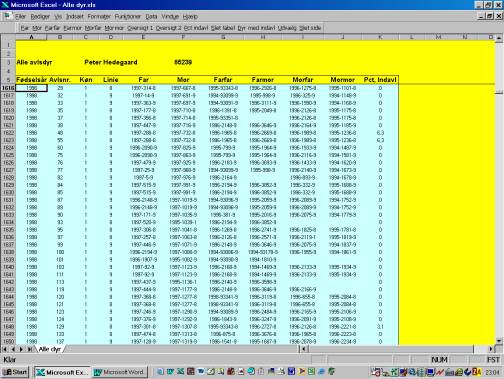Click the Pct. Indavl value 3,1 in row 1648

(x=380, y=327)
